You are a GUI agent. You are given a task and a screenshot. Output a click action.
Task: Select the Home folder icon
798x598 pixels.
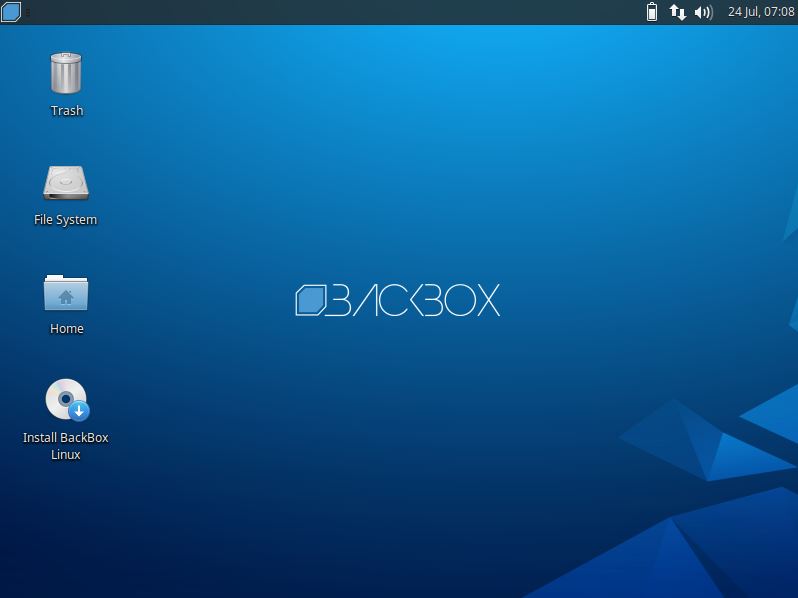(66, 292)
